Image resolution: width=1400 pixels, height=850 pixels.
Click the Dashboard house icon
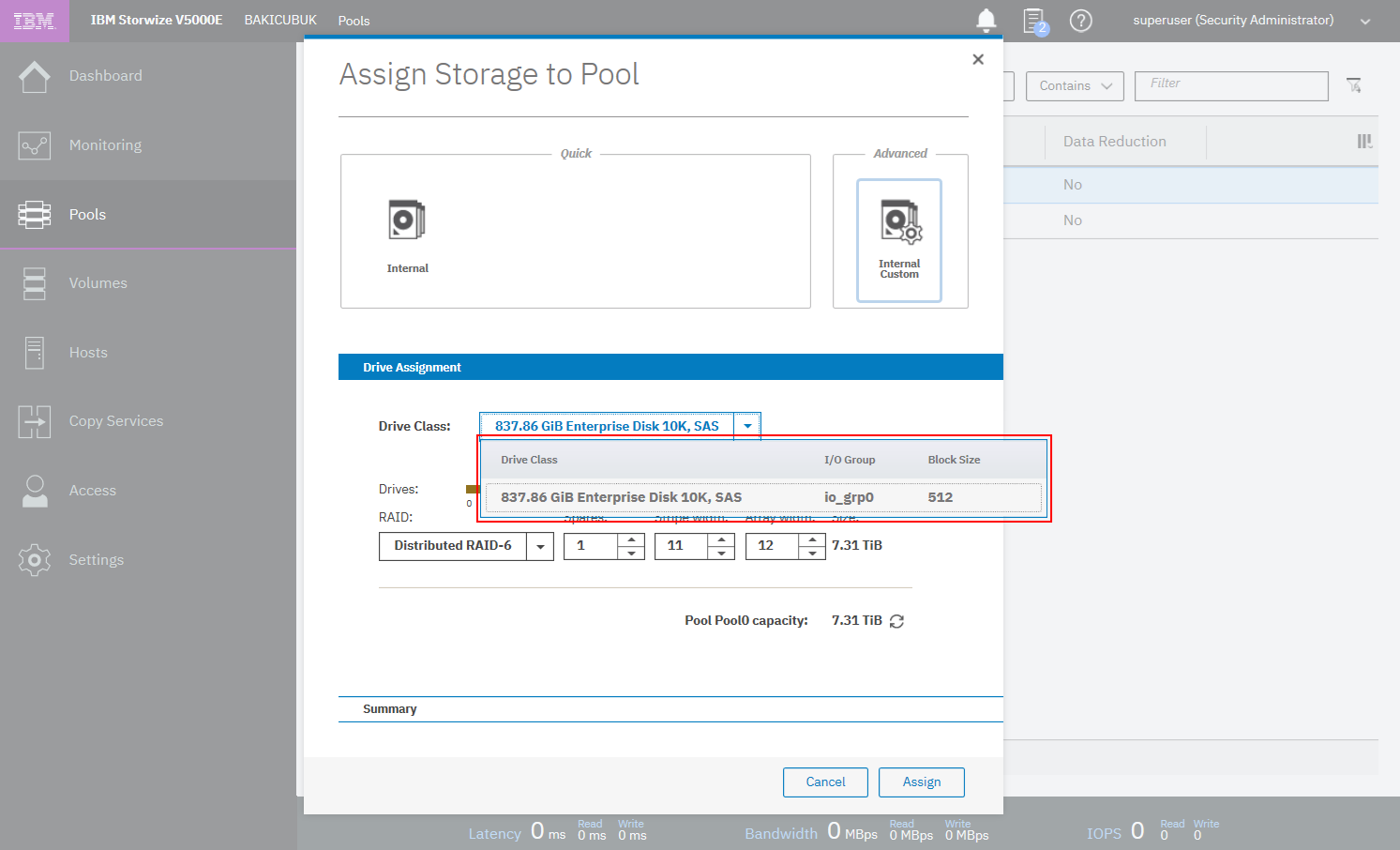[35, 76]
